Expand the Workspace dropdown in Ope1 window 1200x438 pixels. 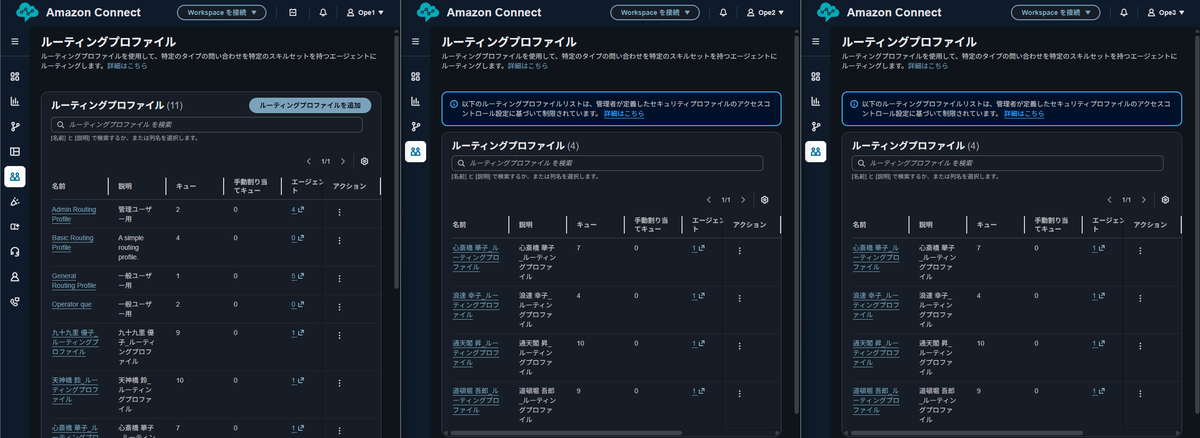pyautogui.click(x=222, y=13)
